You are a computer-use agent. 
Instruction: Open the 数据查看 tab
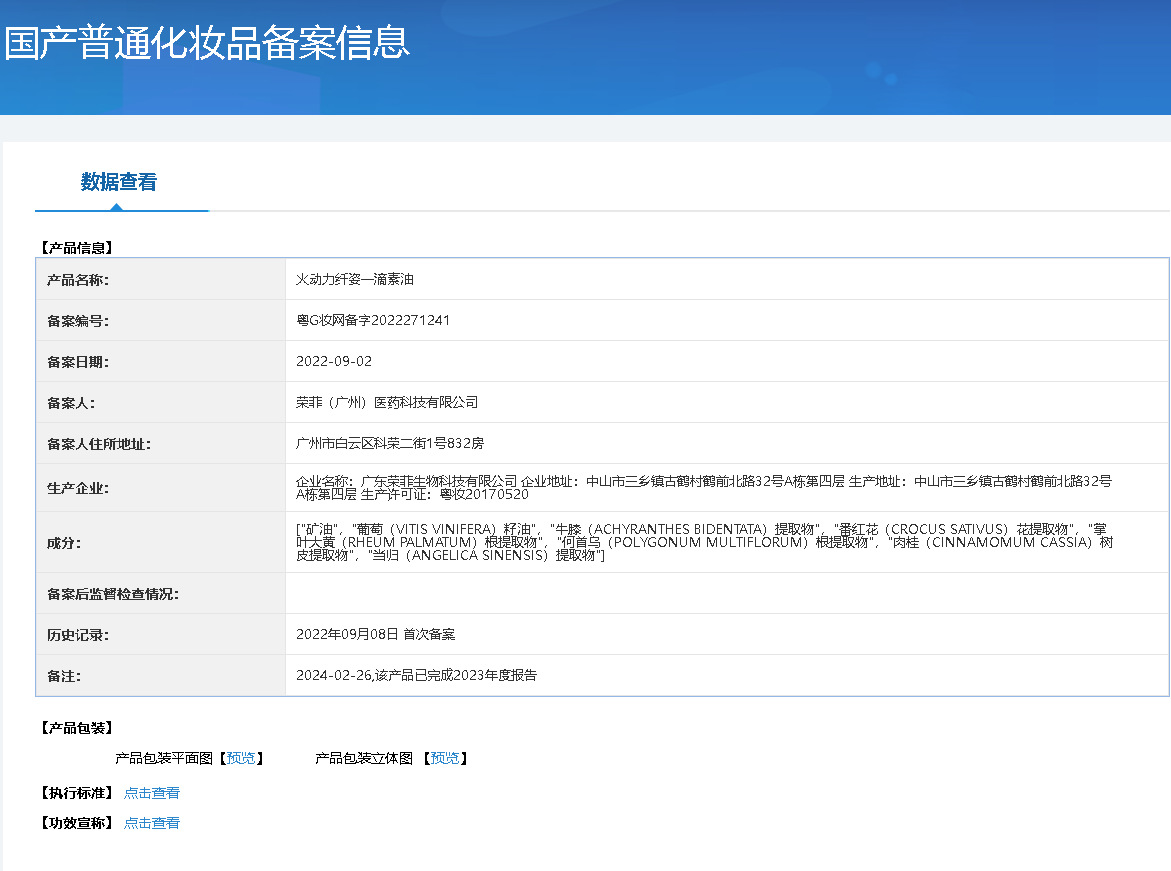tap(119, 182)
